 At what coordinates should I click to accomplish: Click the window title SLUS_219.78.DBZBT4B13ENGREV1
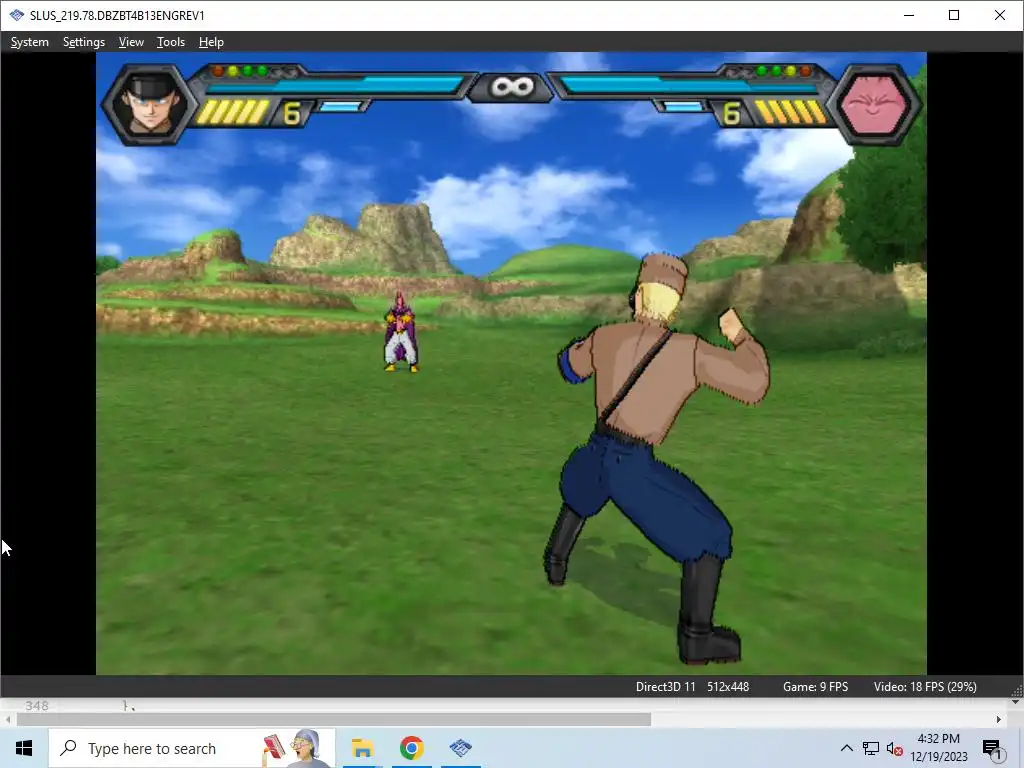[x=117, y=15]
